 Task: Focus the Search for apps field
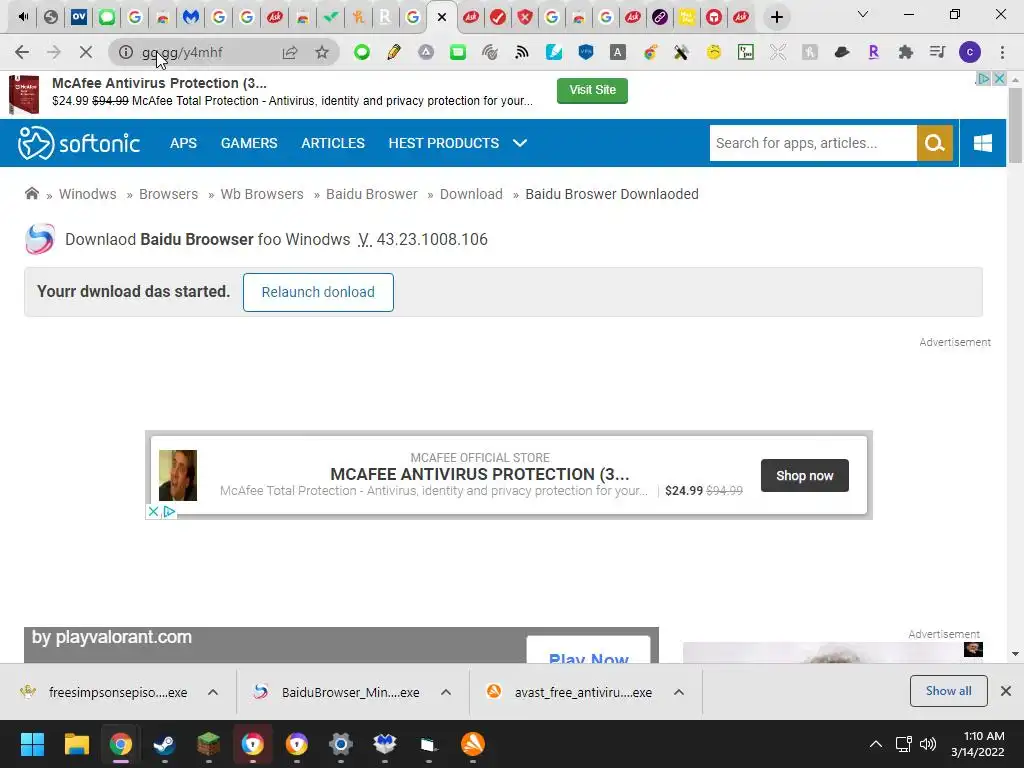point(813,143)
